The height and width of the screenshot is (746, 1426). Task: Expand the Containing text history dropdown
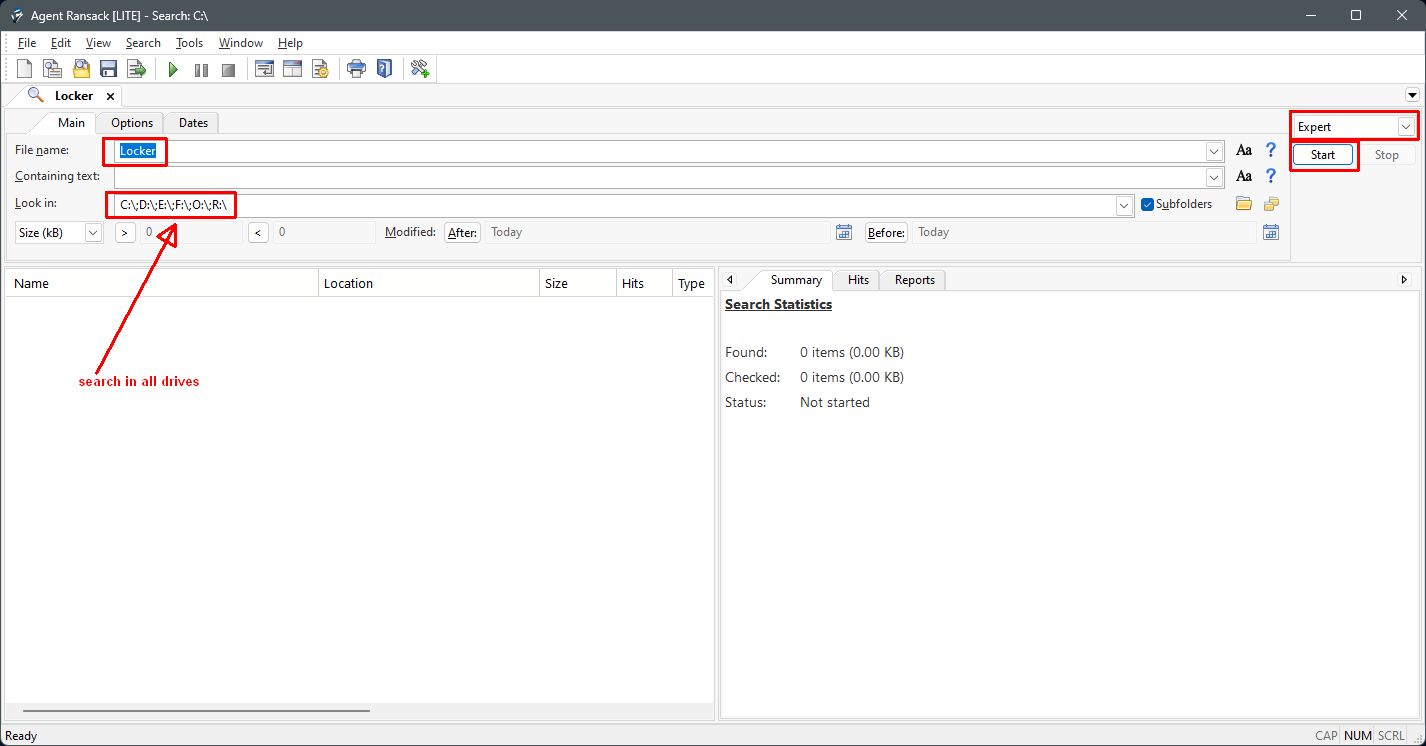point(1215,177)
